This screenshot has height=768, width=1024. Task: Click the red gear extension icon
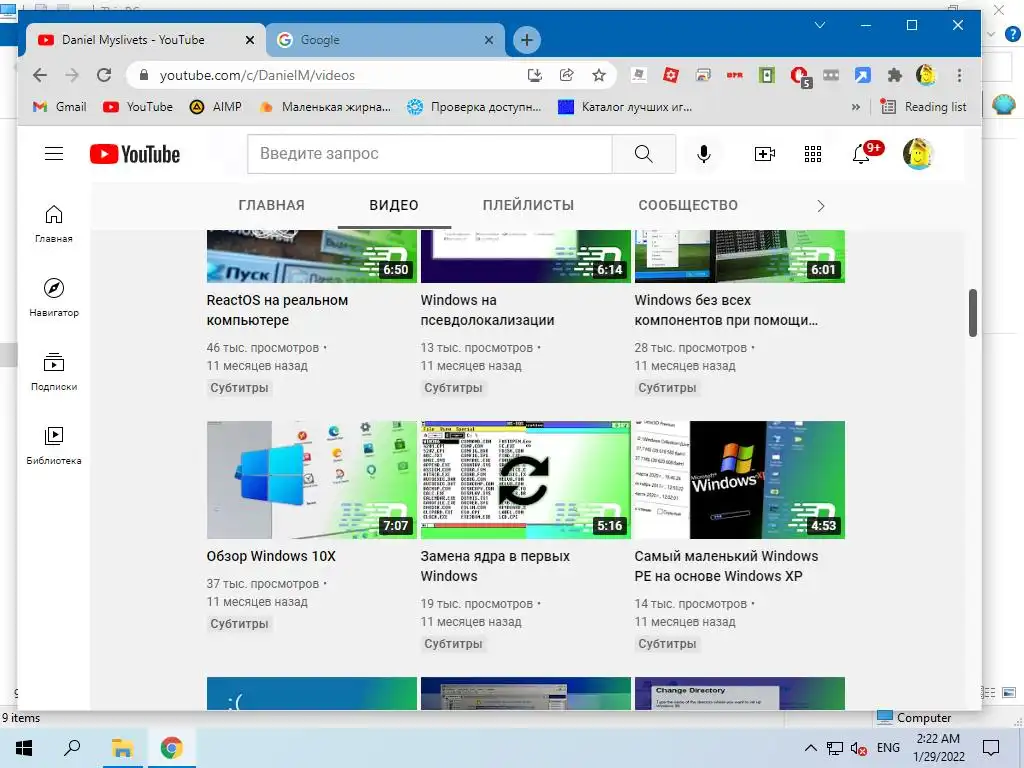(x=671, y=75)
